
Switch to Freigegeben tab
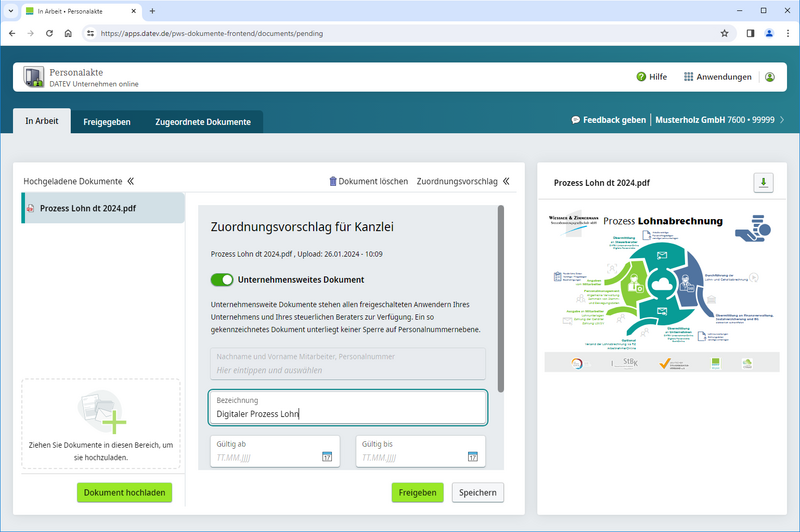pos(107,122)
